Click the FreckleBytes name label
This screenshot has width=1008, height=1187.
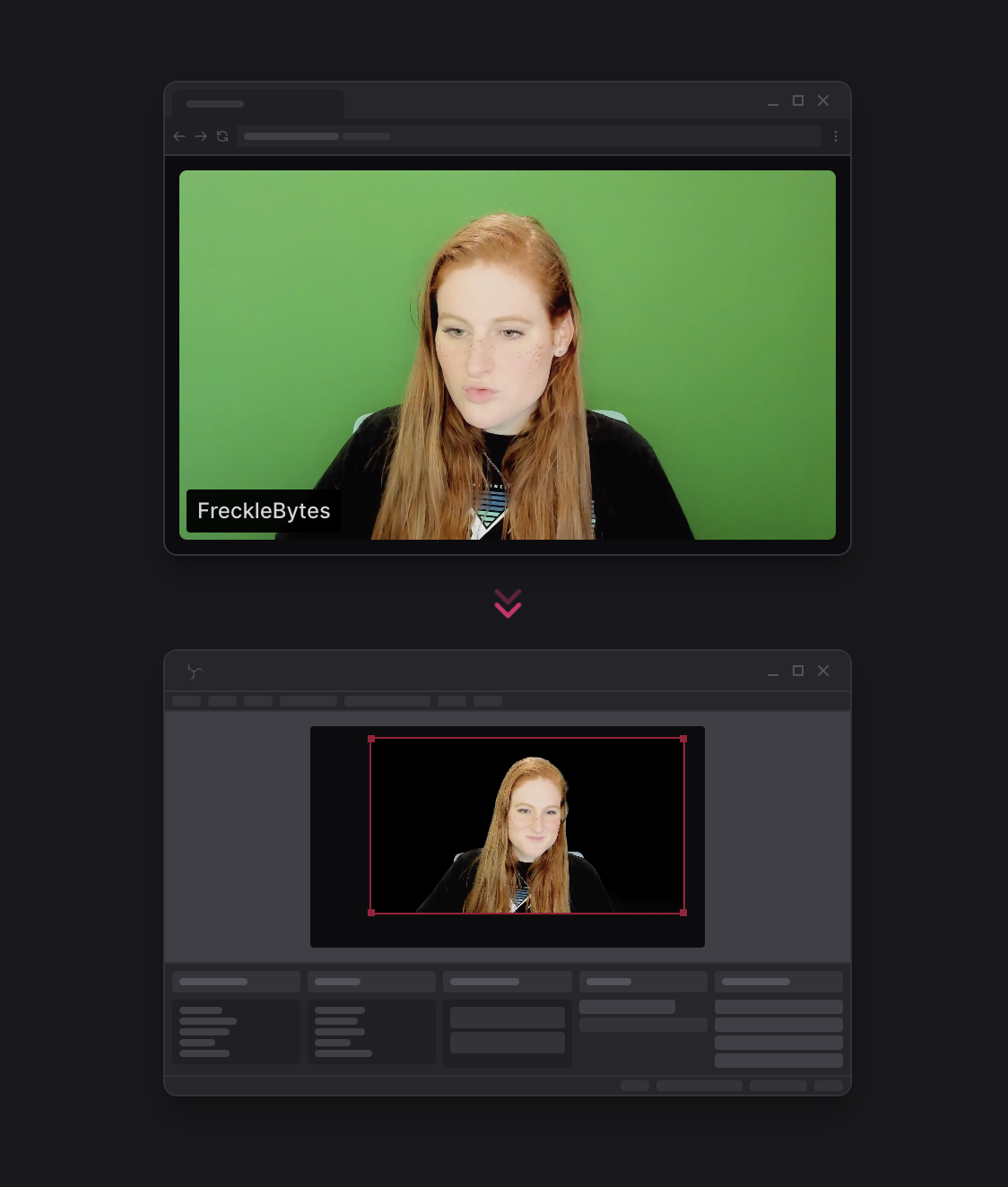click(264, 511)
